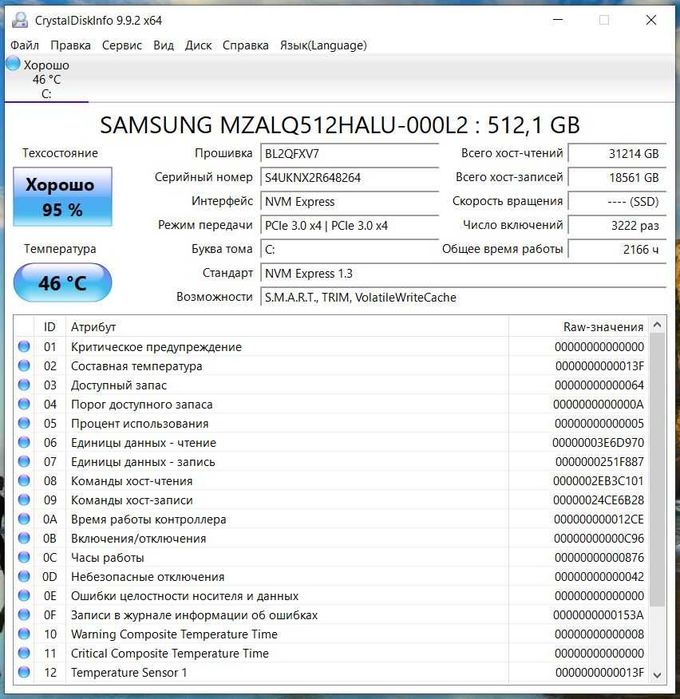This screenshot has height=699, width=680.
Task: Click the status circle for attribute 0A
Action: pos(24,519)
